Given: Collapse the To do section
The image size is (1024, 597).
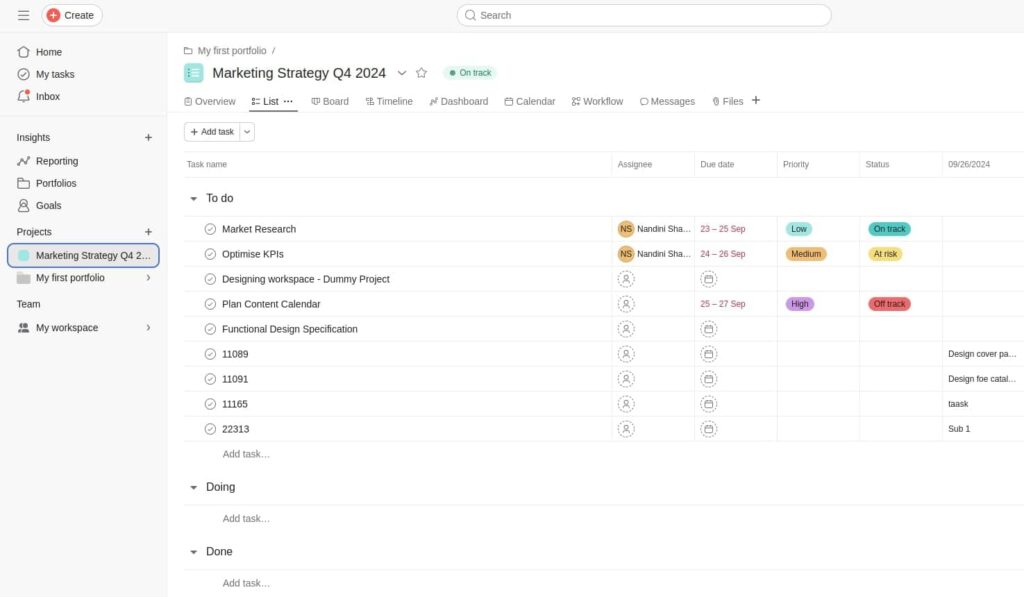Looking at the screenshot, I should coord(194,199).
